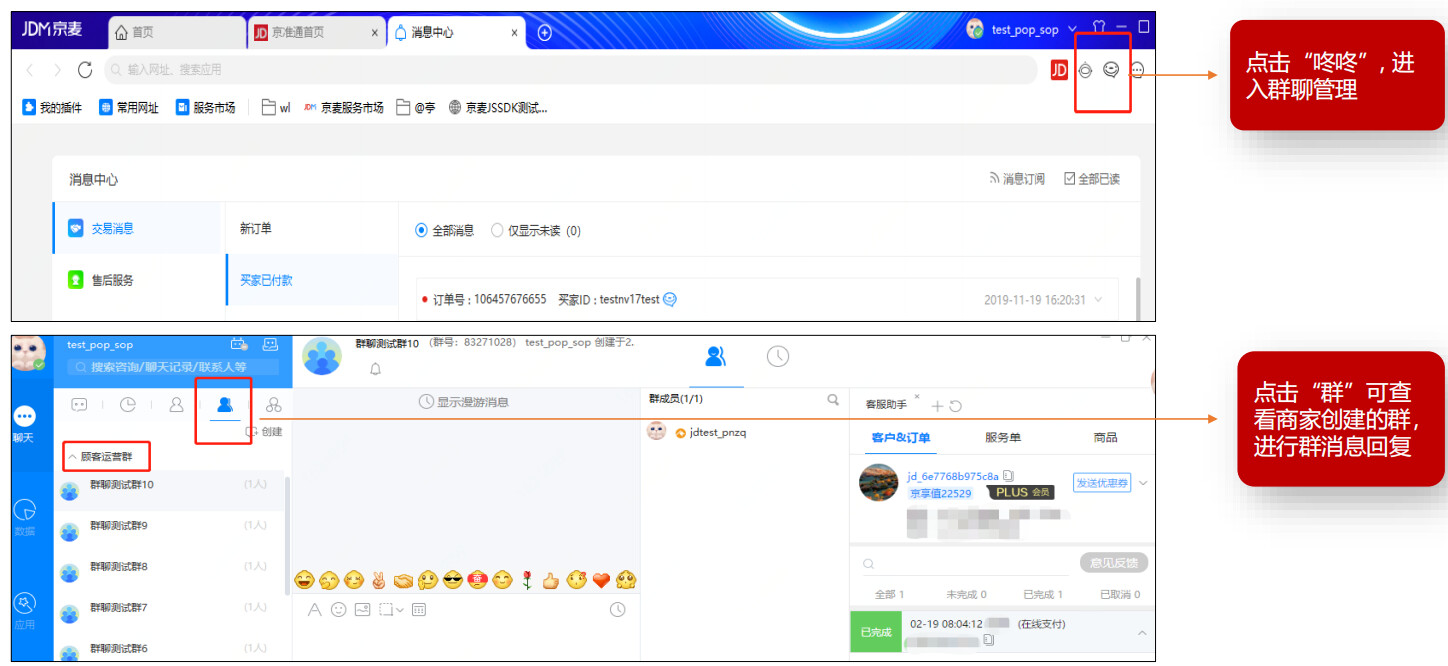This screenshot has height=666, width=1448.
Task: Open 售后服务 category in message center
Action: 136,280
